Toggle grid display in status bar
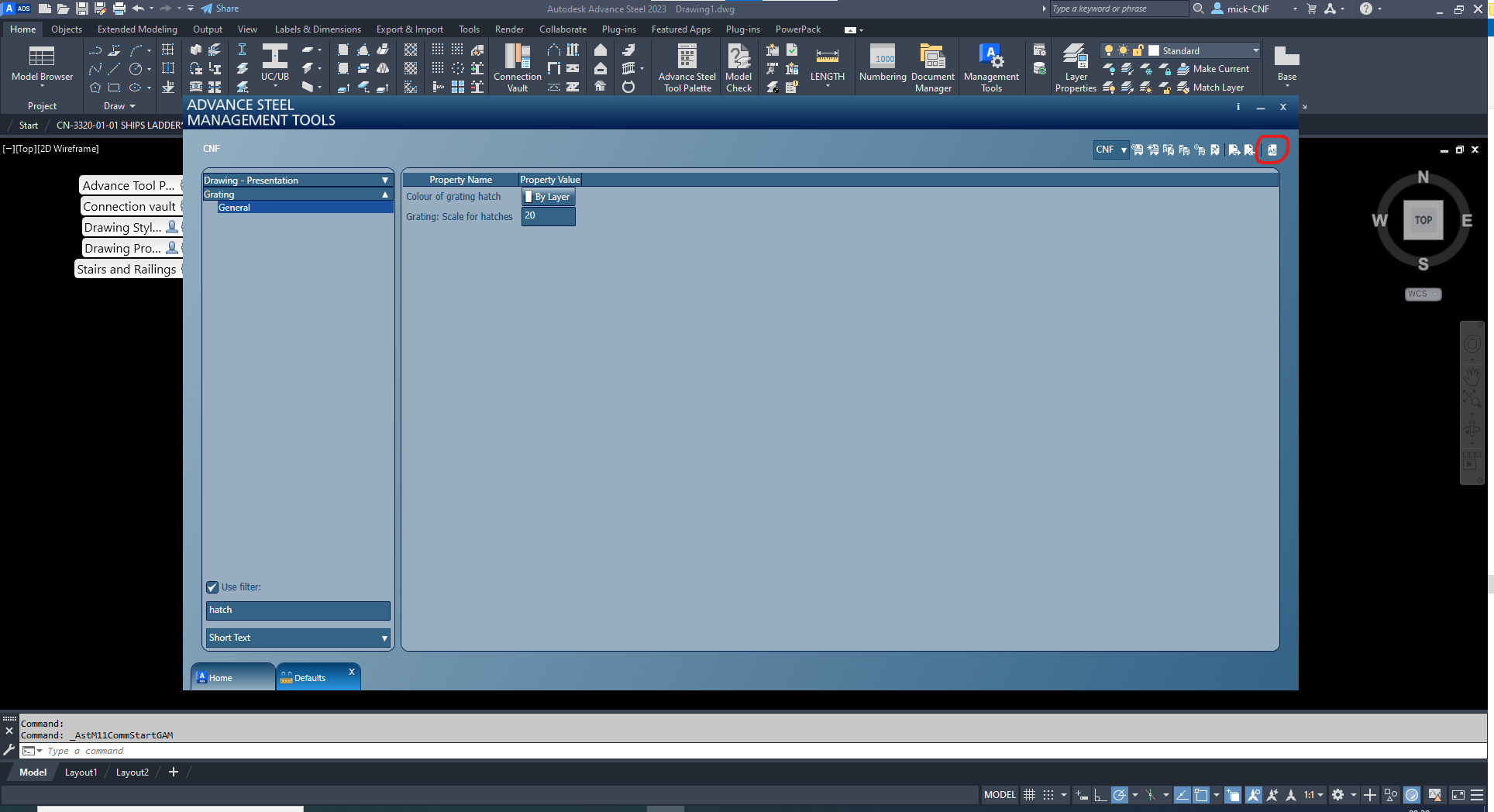Viewport: 1494px width, 812px height. point(1029,795)
